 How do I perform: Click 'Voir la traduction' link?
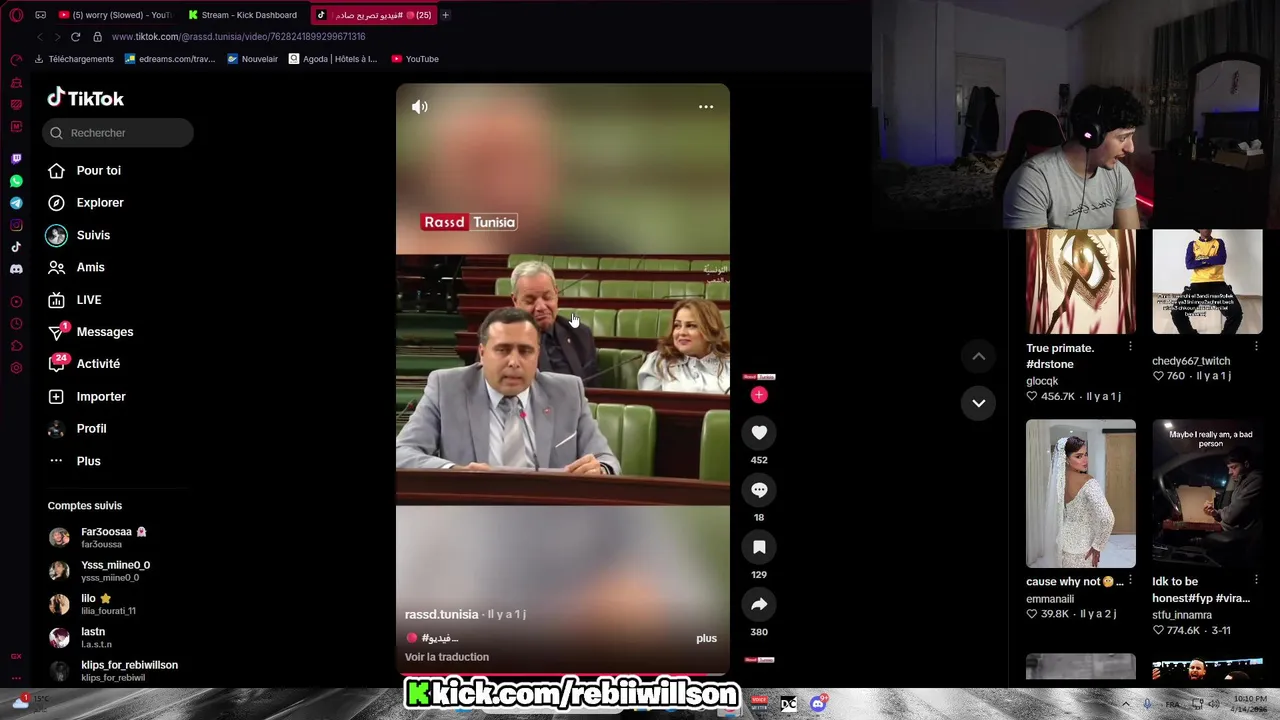[447, 657]
